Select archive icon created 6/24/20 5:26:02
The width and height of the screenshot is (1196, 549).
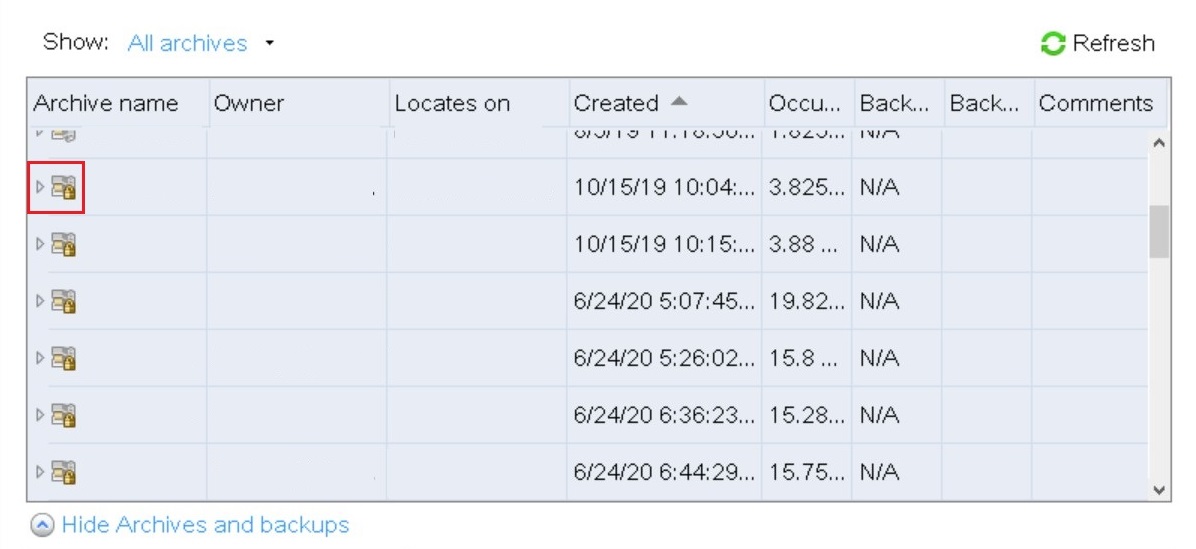(64, 358)
